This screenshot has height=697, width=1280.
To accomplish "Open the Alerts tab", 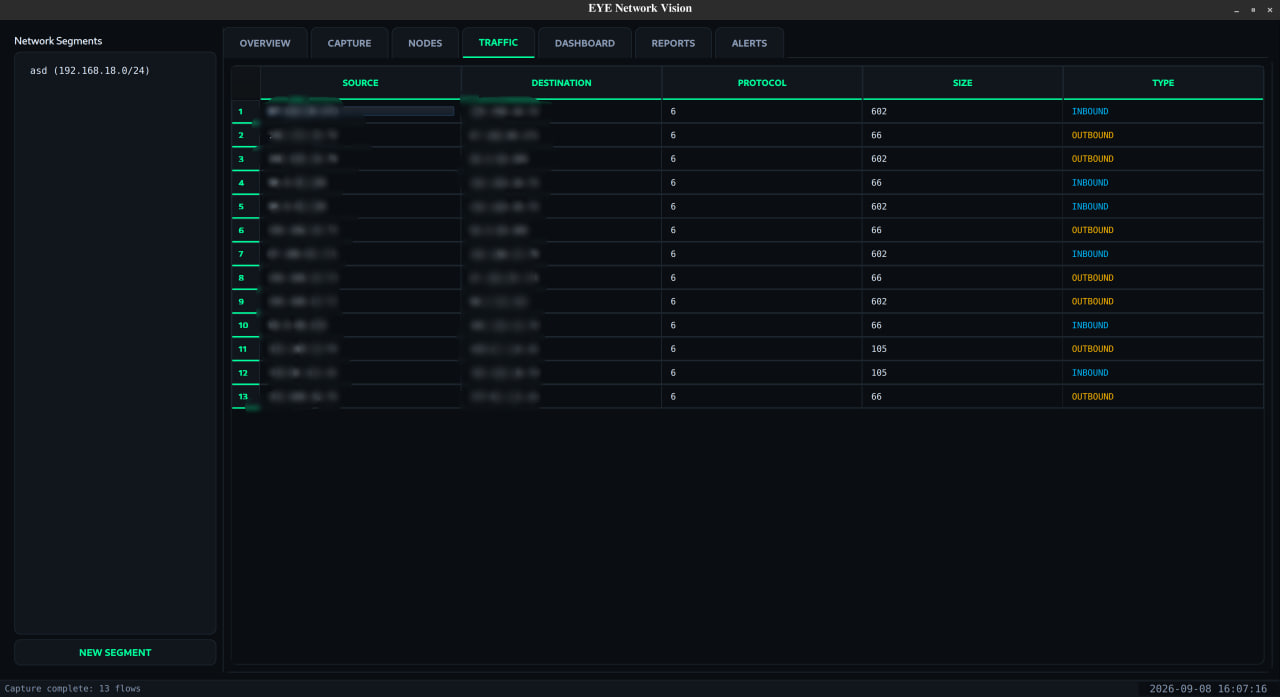I will (749, 43).
